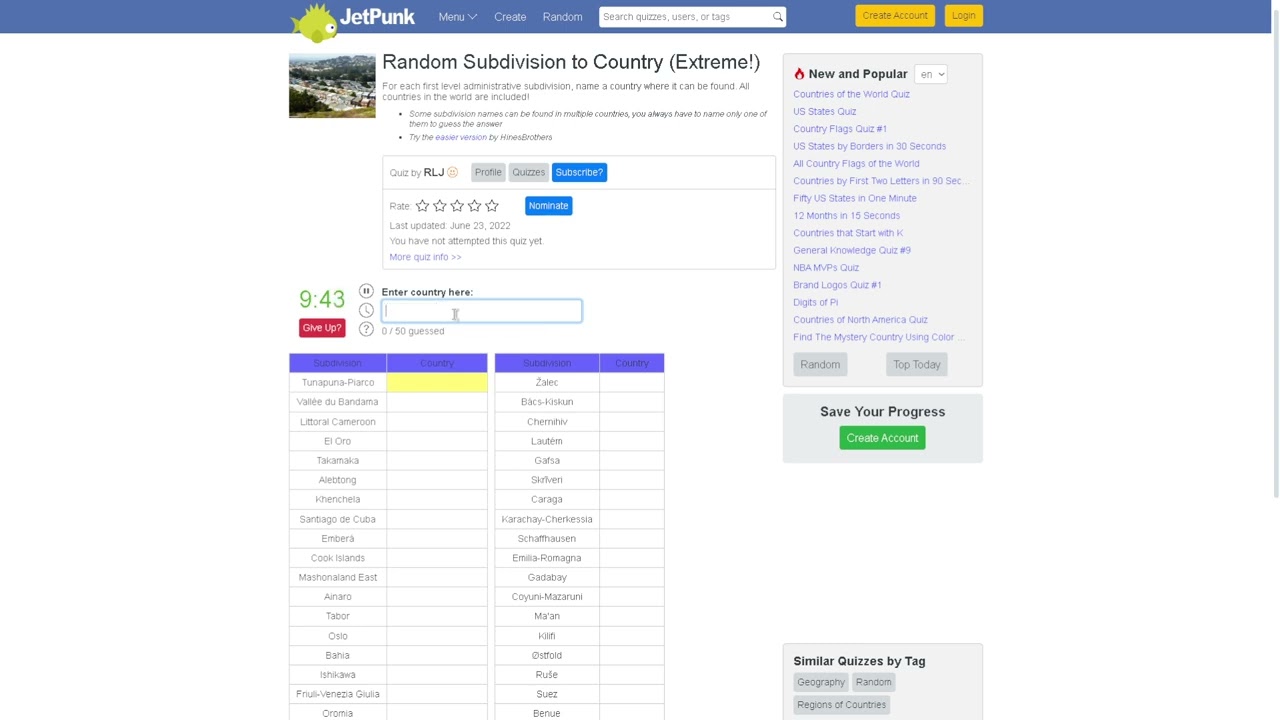Image resolution: width=1280 pixels, height=720 pixels.
Task: Pause the quiz timer
Action: (x=366, y=291)
